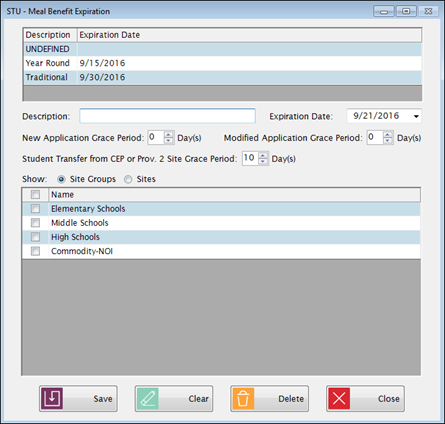Click the purple Save icon
The width and height of the screenshot is (445, 424).
(52, 398)
